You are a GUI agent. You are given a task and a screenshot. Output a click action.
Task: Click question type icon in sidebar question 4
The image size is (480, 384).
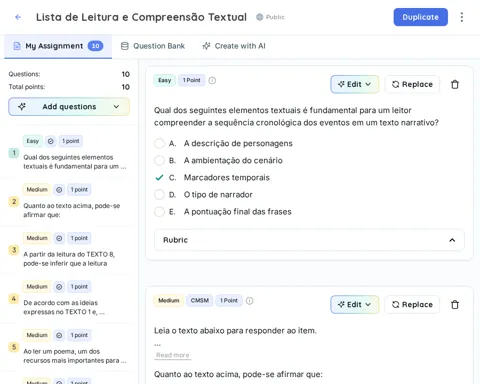[59, 287]
